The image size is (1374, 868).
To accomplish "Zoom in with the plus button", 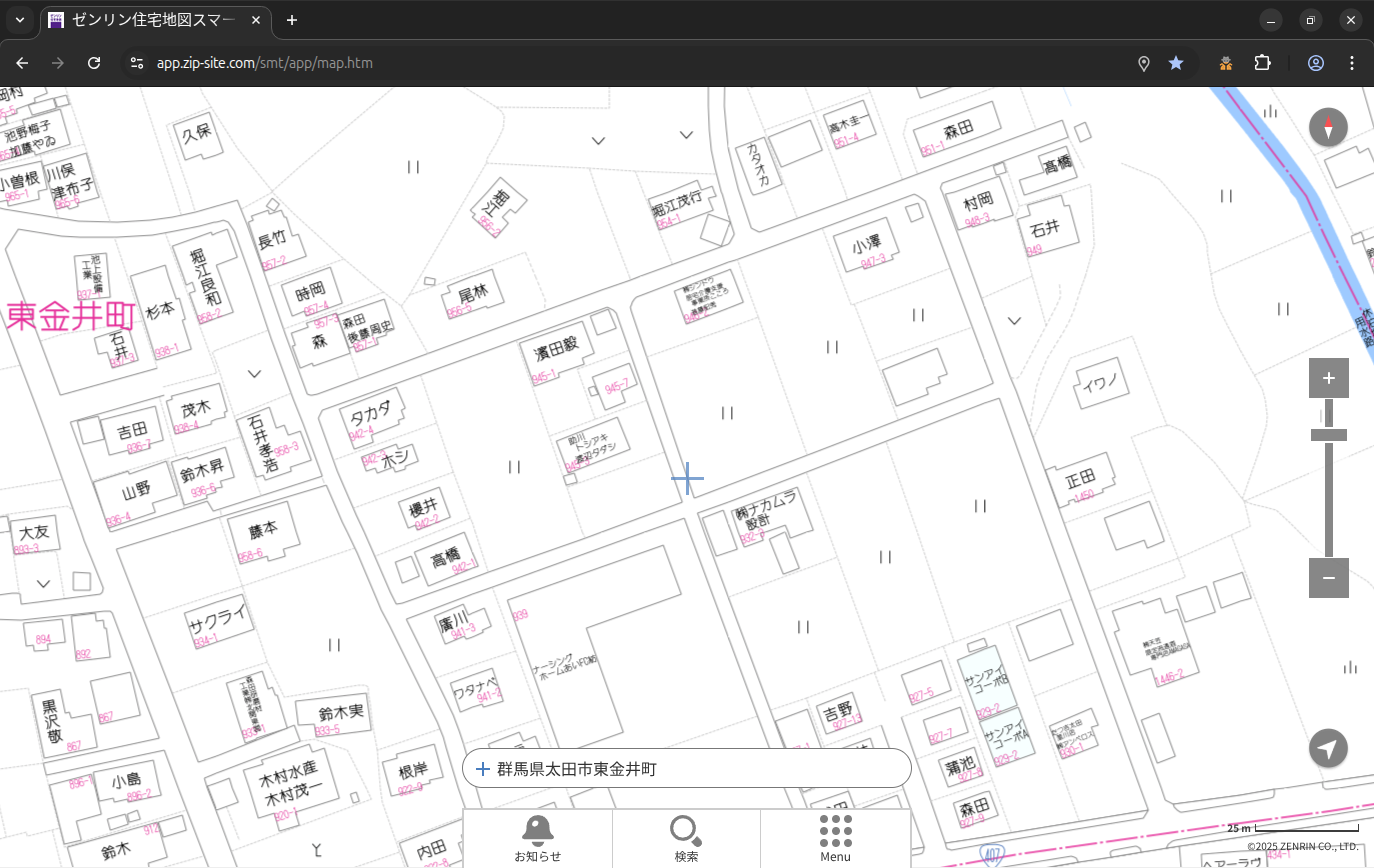I will [1328, 378].
